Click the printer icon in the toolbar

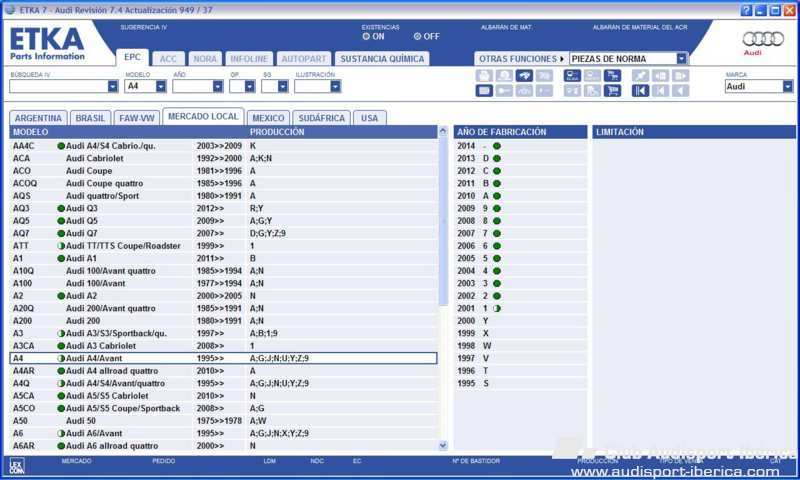pos(484,75)
